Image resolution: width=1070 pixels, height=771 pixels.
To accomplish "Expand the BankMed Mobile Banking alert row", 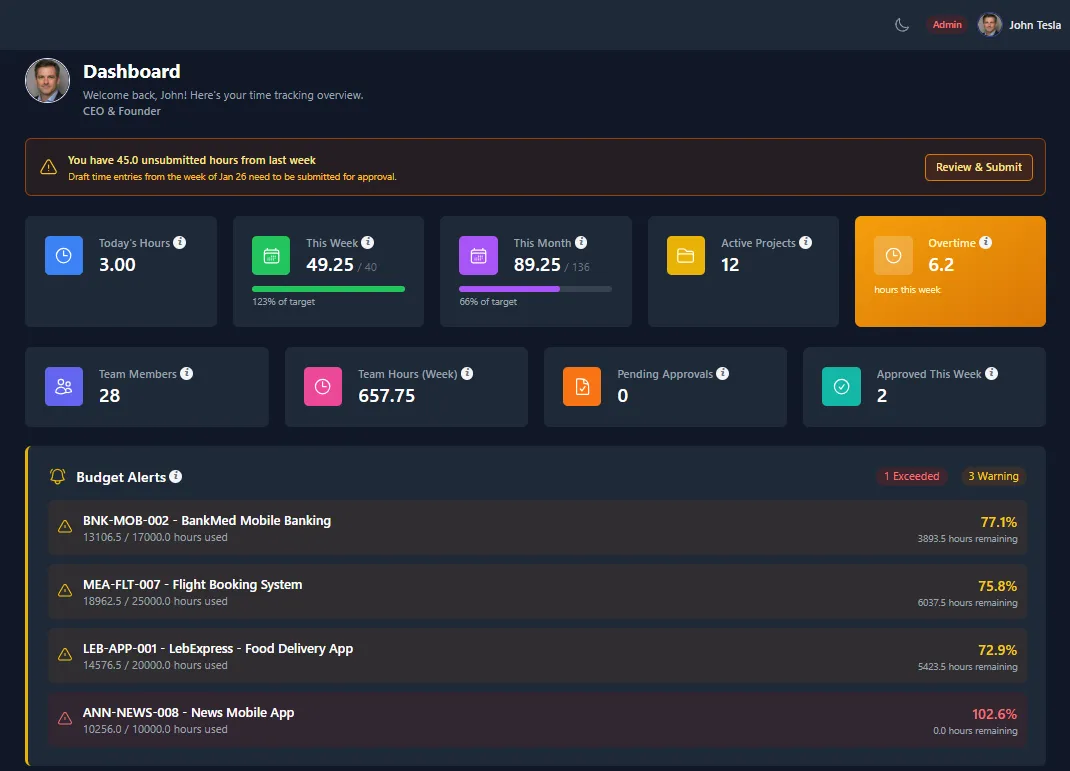I will 535,527.
